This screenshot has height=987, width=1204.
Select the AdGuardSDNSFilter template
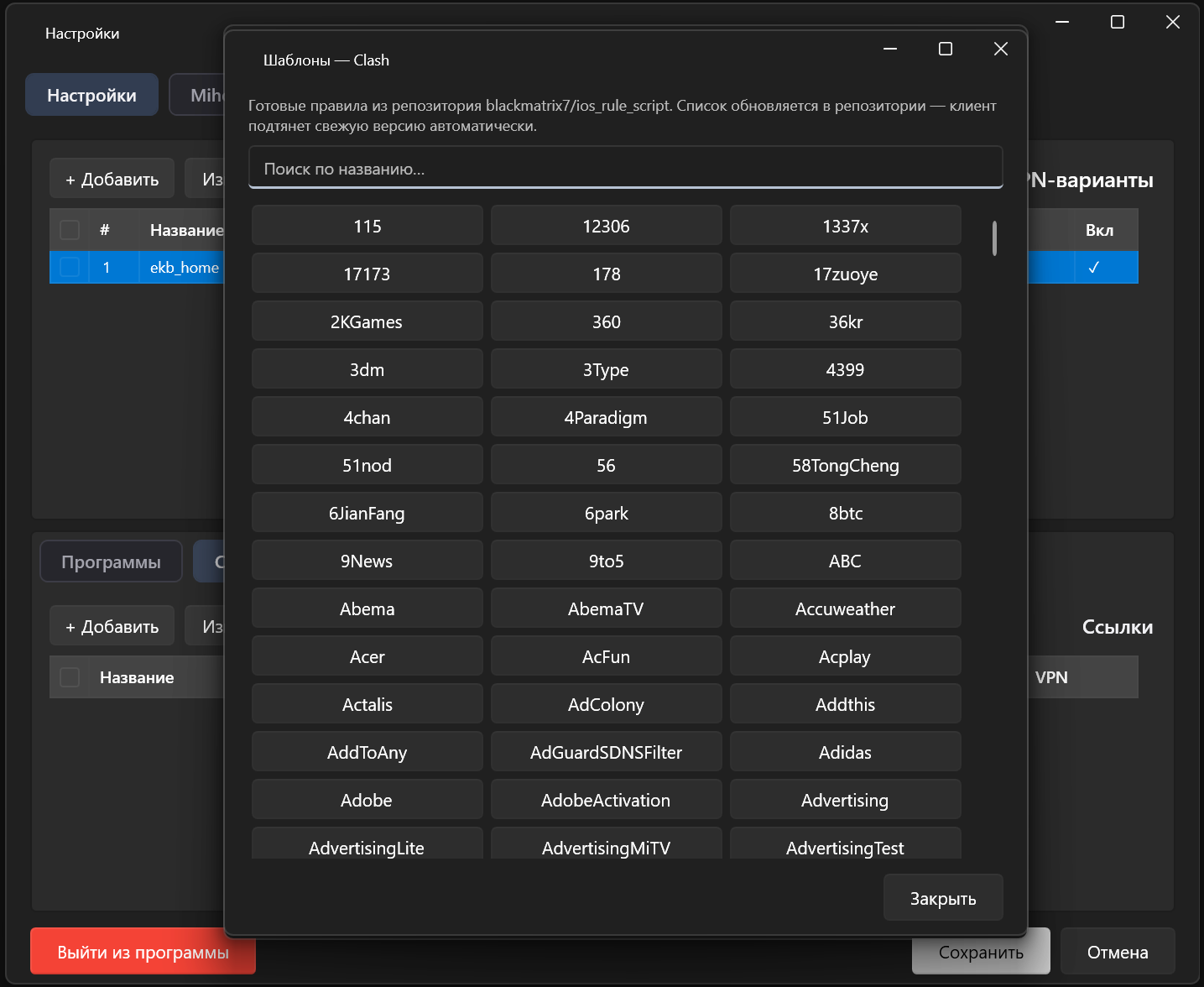click(x=607, y=752)
